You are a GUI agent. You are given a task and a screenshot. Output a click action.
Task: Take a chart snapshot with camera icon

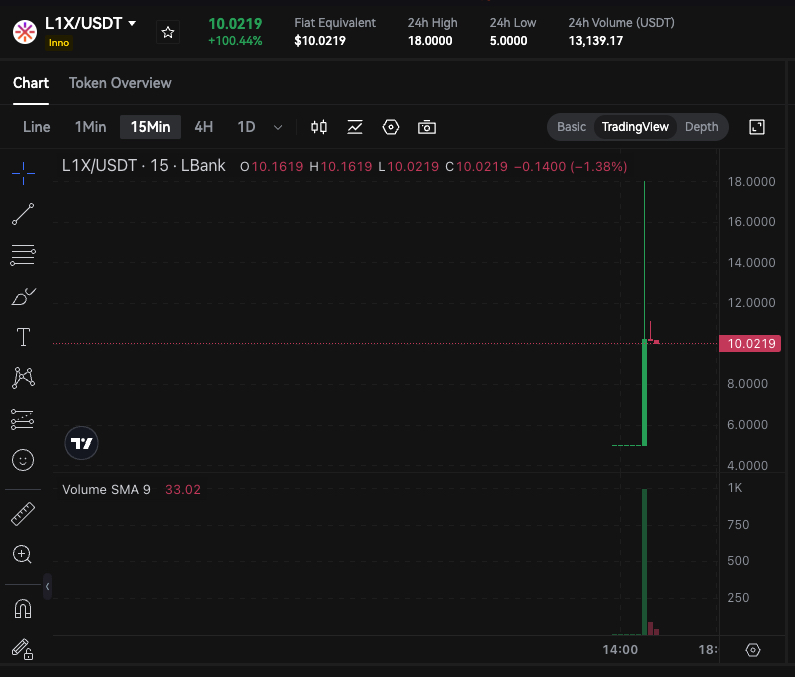click(427, 127)
